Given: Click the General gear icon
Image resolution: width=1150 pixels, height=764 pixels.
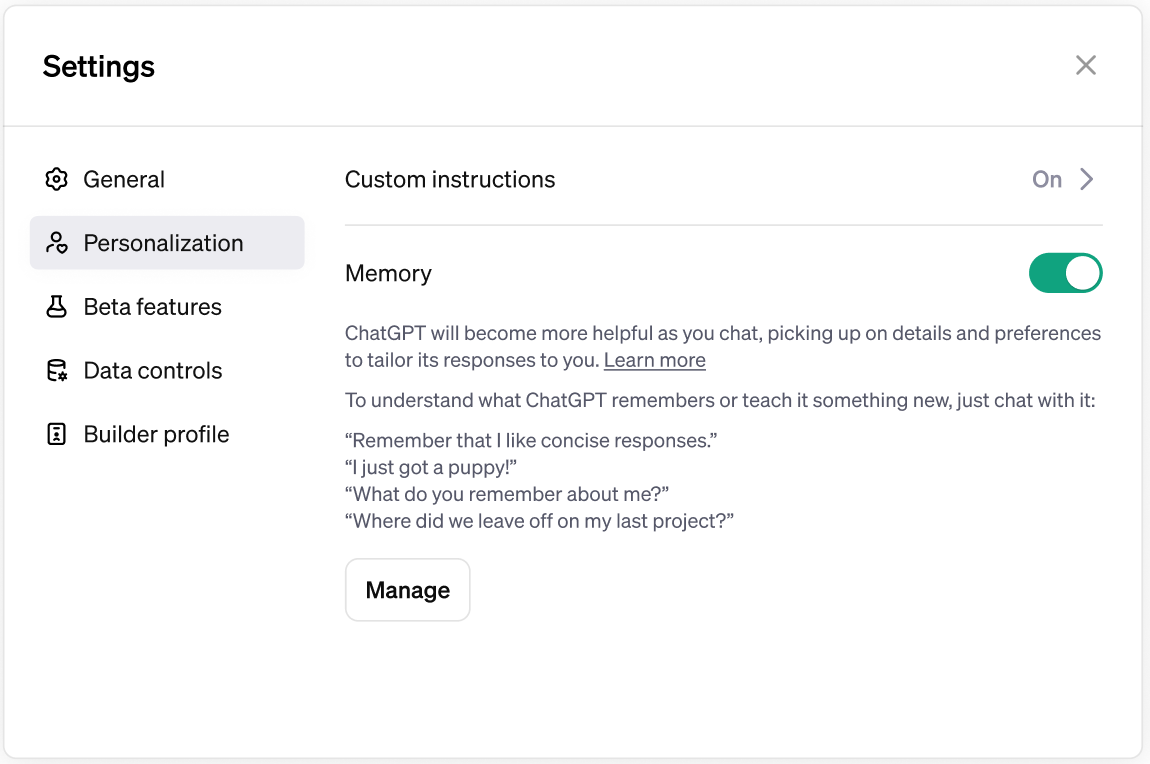Looking at the screenshot, I should coord(57,180).
